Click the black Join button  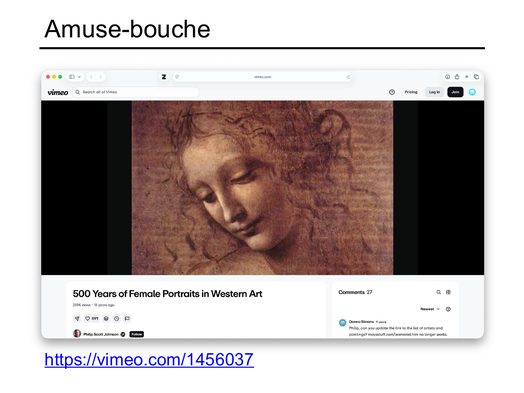coord(455,92)
